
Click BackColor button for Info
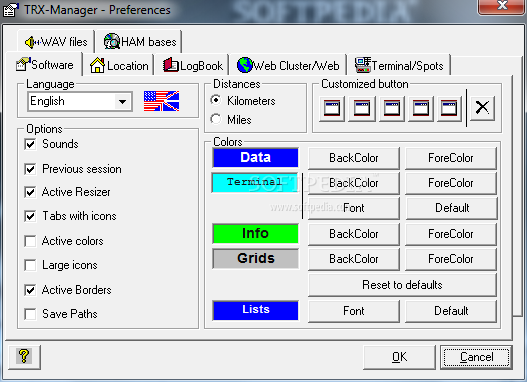pos(354,234)
